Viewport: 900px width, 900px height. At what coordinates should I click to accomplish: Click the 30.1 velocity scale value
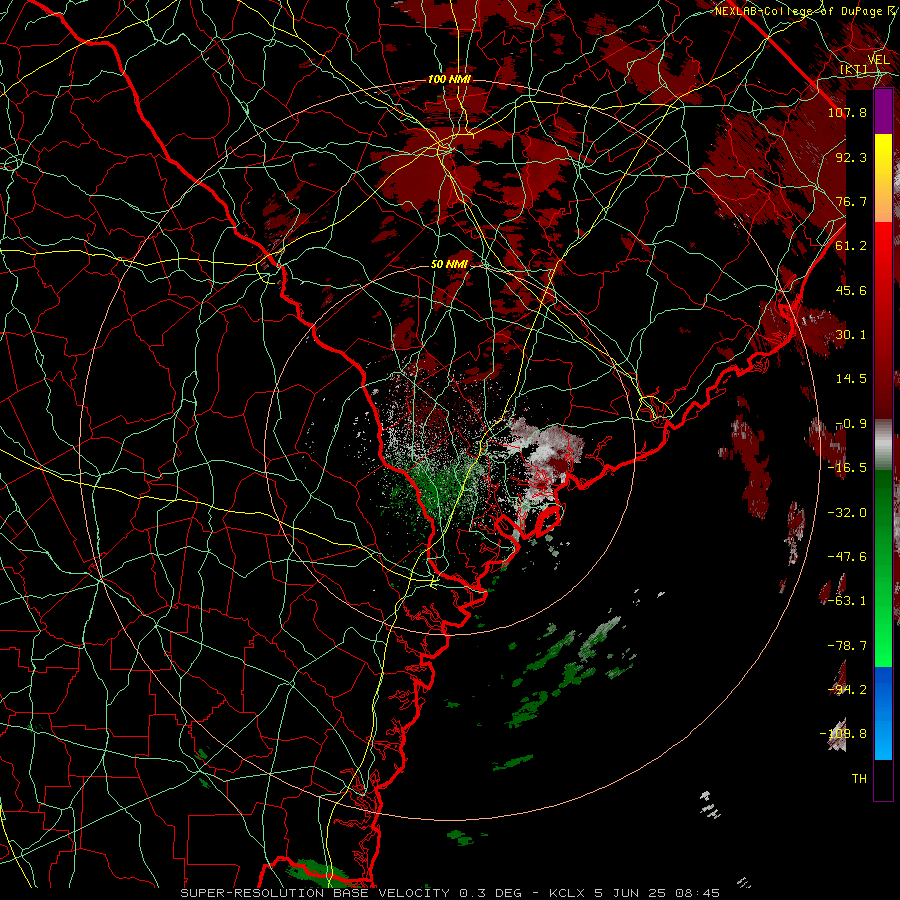pyautogui.click(x=851, y=335)
